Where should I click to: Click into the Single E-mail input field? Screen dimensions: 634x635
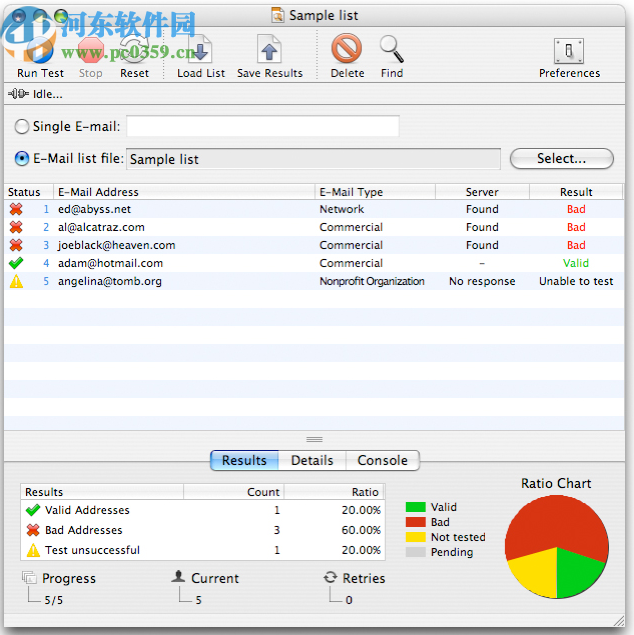point(263,126)
